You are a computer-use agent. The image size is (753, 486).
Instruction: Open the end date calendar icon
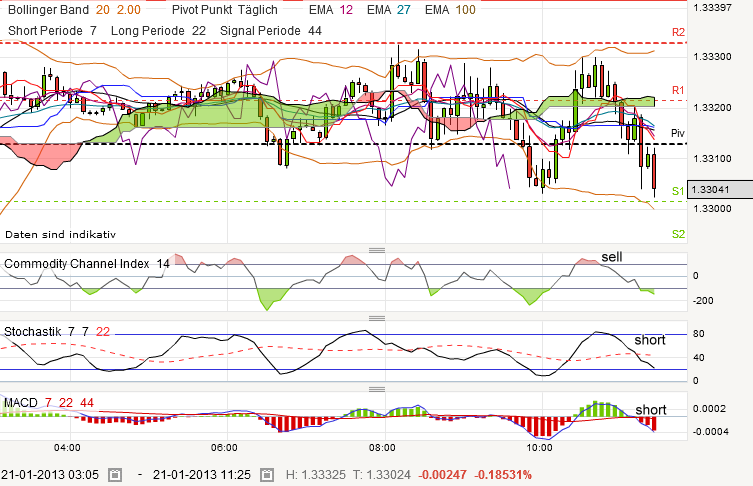click(x=267, y=475)
